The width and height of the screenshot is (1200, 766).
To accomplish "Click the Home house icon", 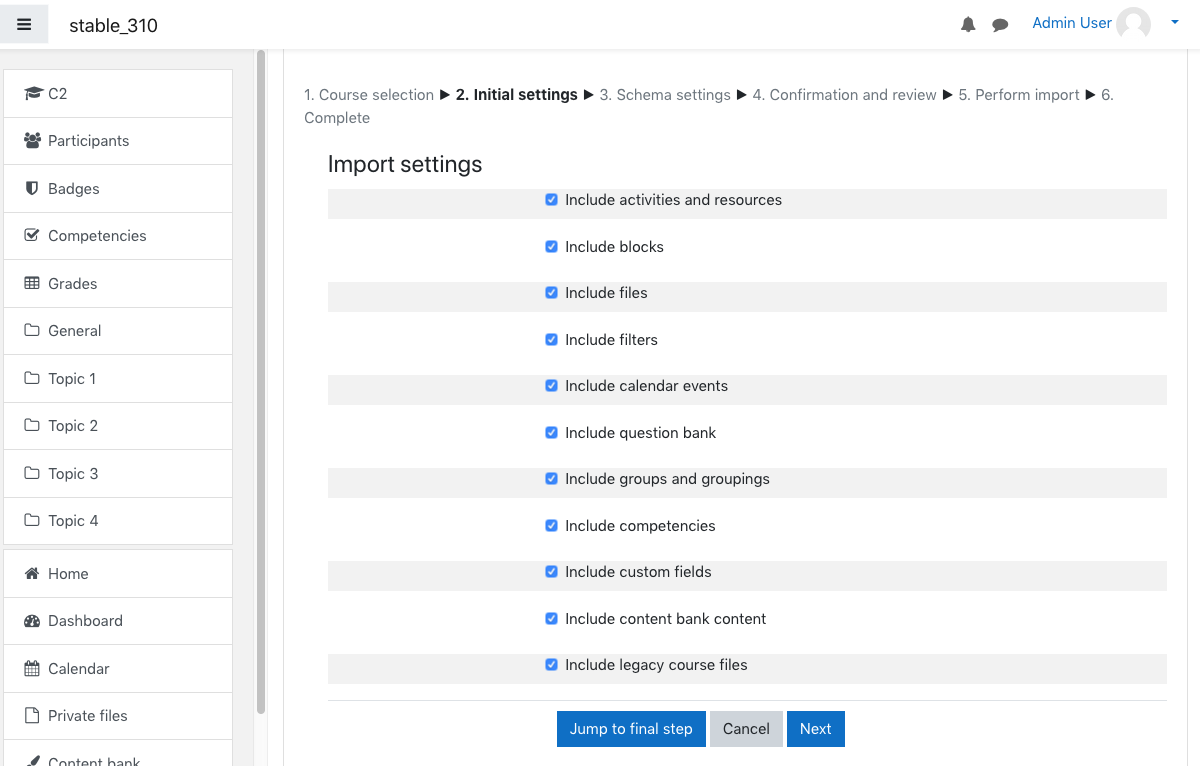I will tap(32, 573).
